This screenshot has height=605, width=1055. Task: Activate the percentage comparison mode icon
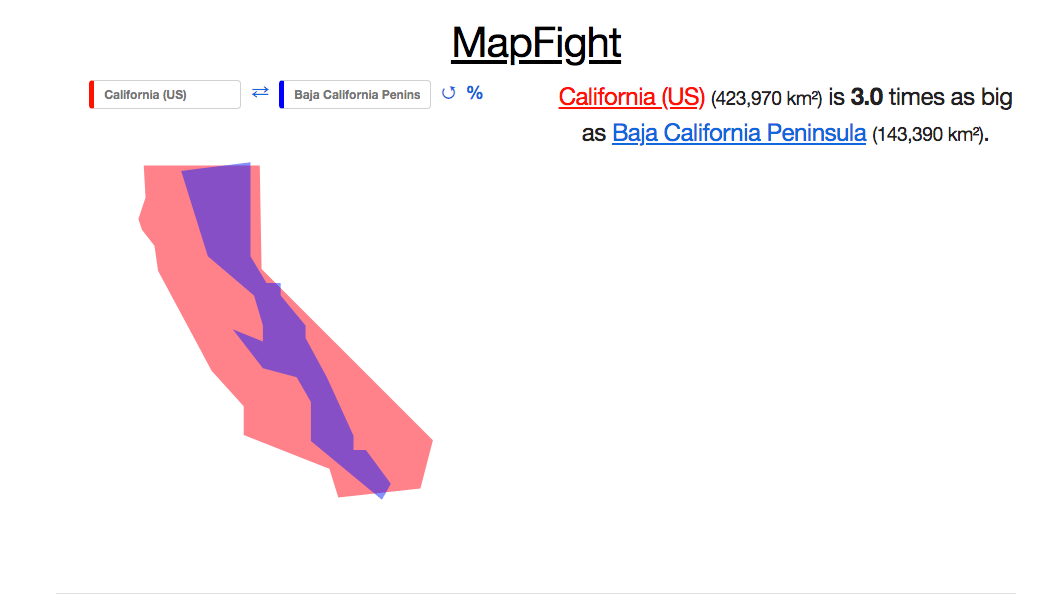tap(474, 93)
